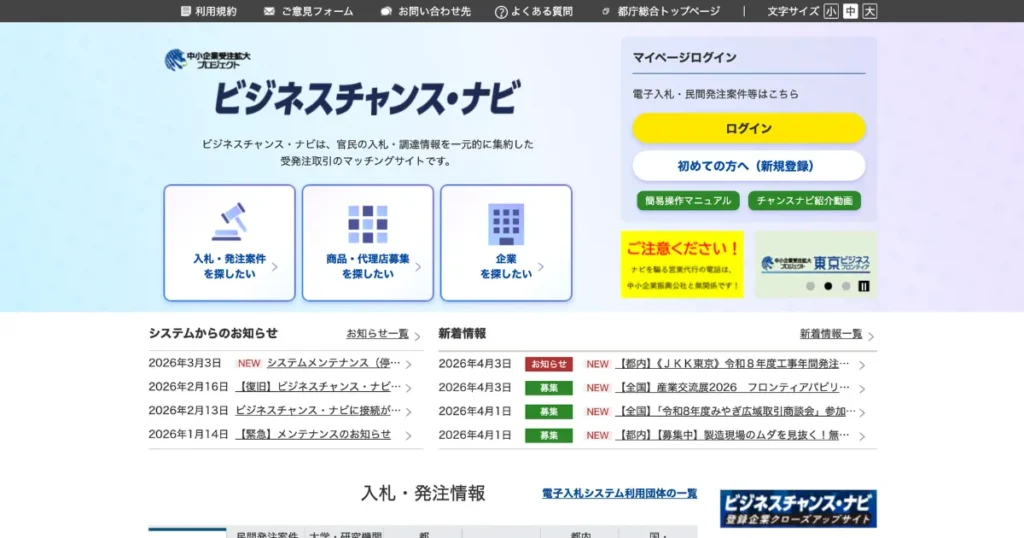This screenshot has width=1024, height=538.
Task: Open 【都内】【募集中】製造現場のムダを見抜く item
Action: pos(733,435)
